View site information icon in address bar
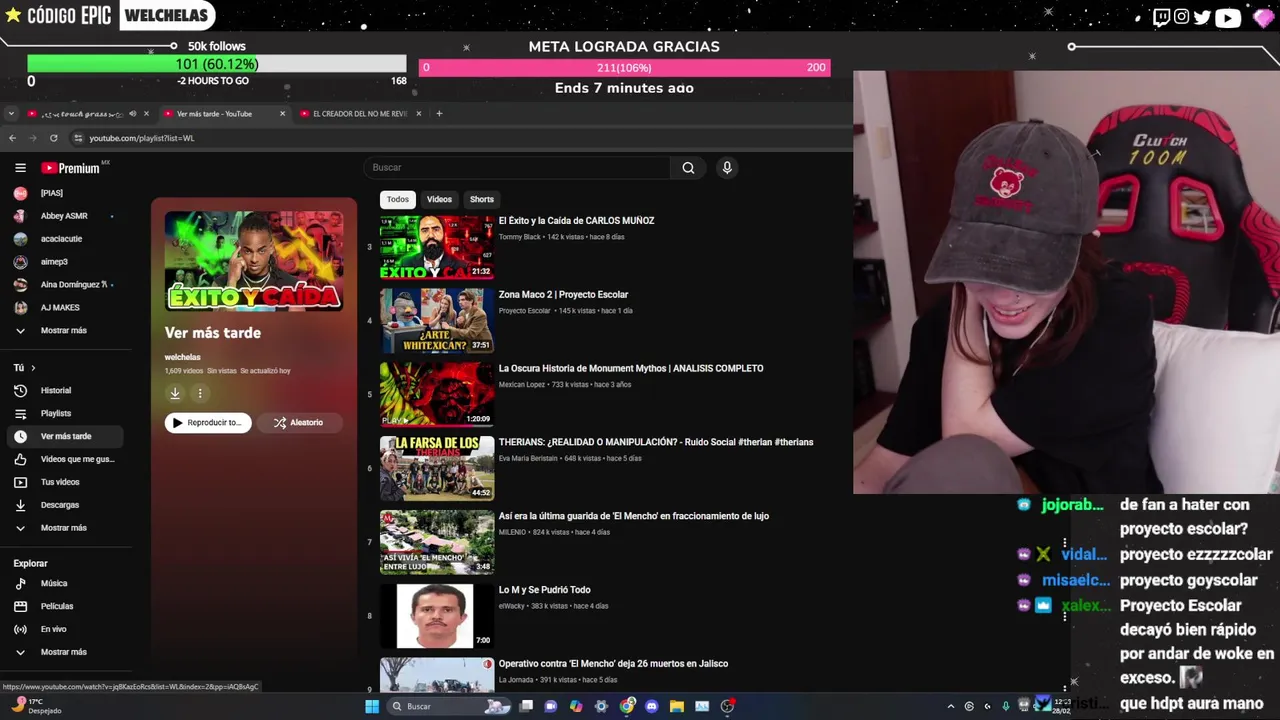This screenshot has height=720, width=1280. coord(78,138)
